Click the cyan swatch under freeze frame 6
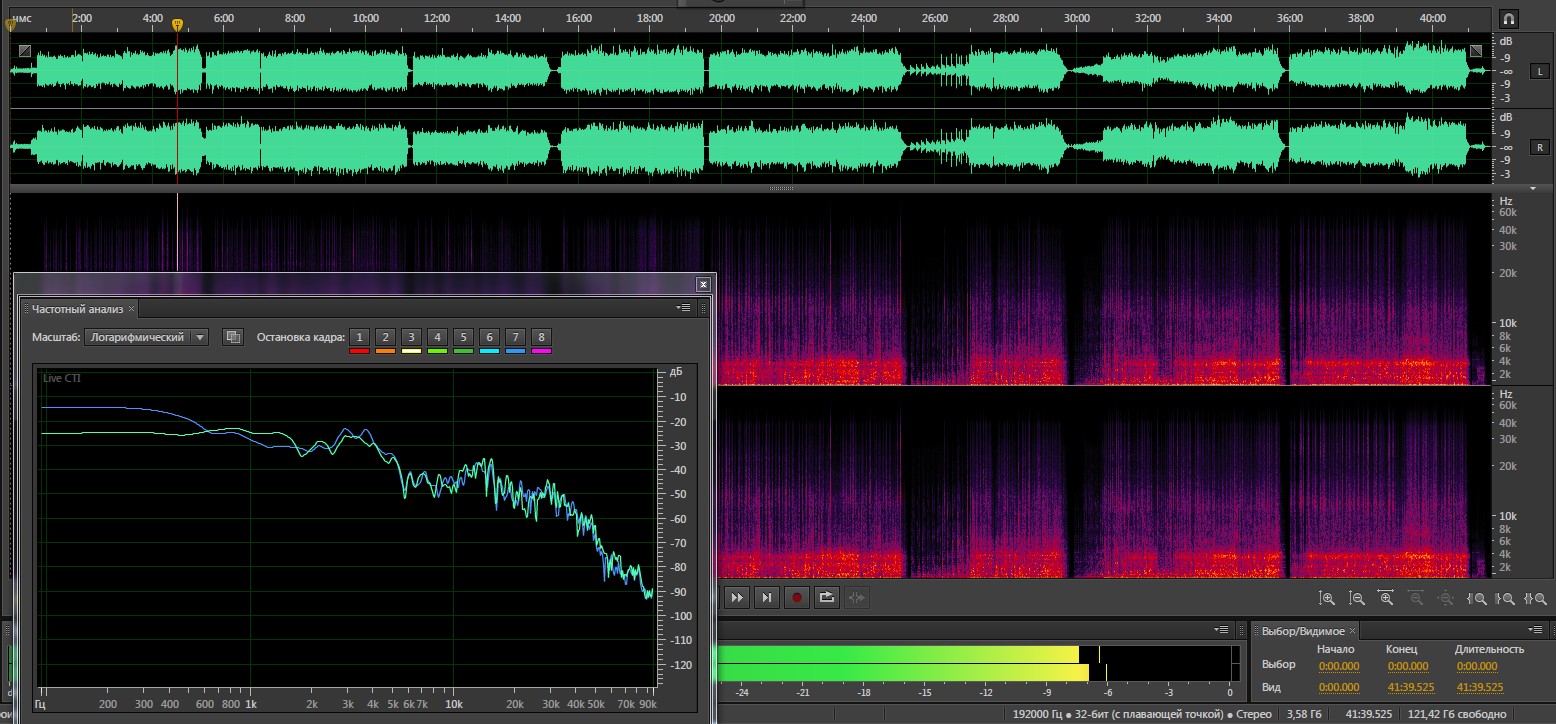Image resolution: width=1556 pixels, height=724 pixels. 489,350
